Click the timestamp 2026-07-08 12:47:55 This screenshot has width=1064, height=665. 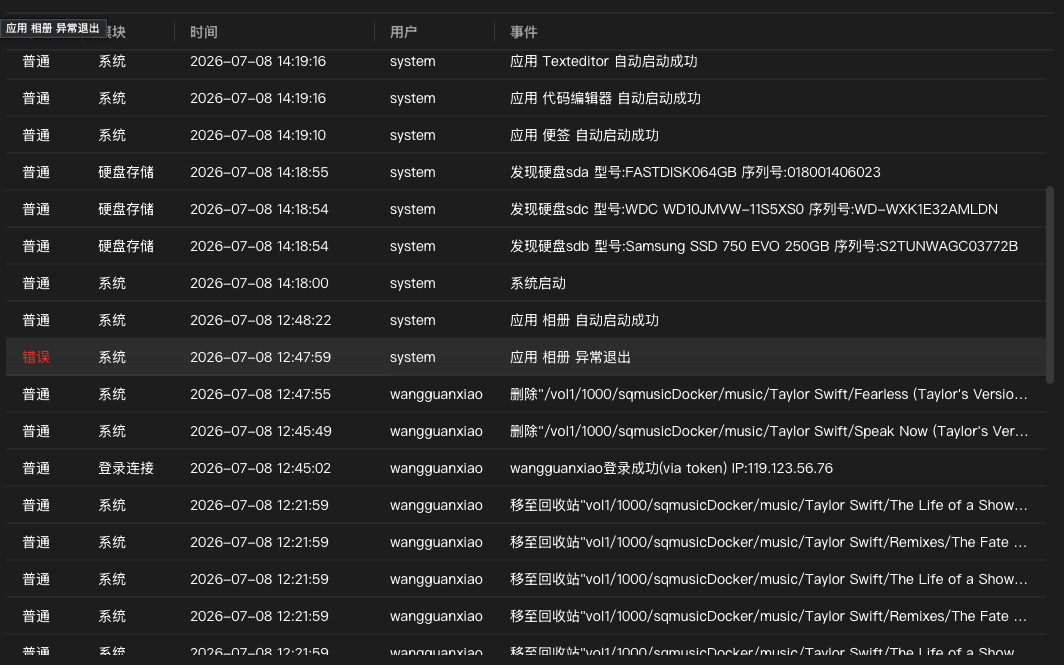261,394
